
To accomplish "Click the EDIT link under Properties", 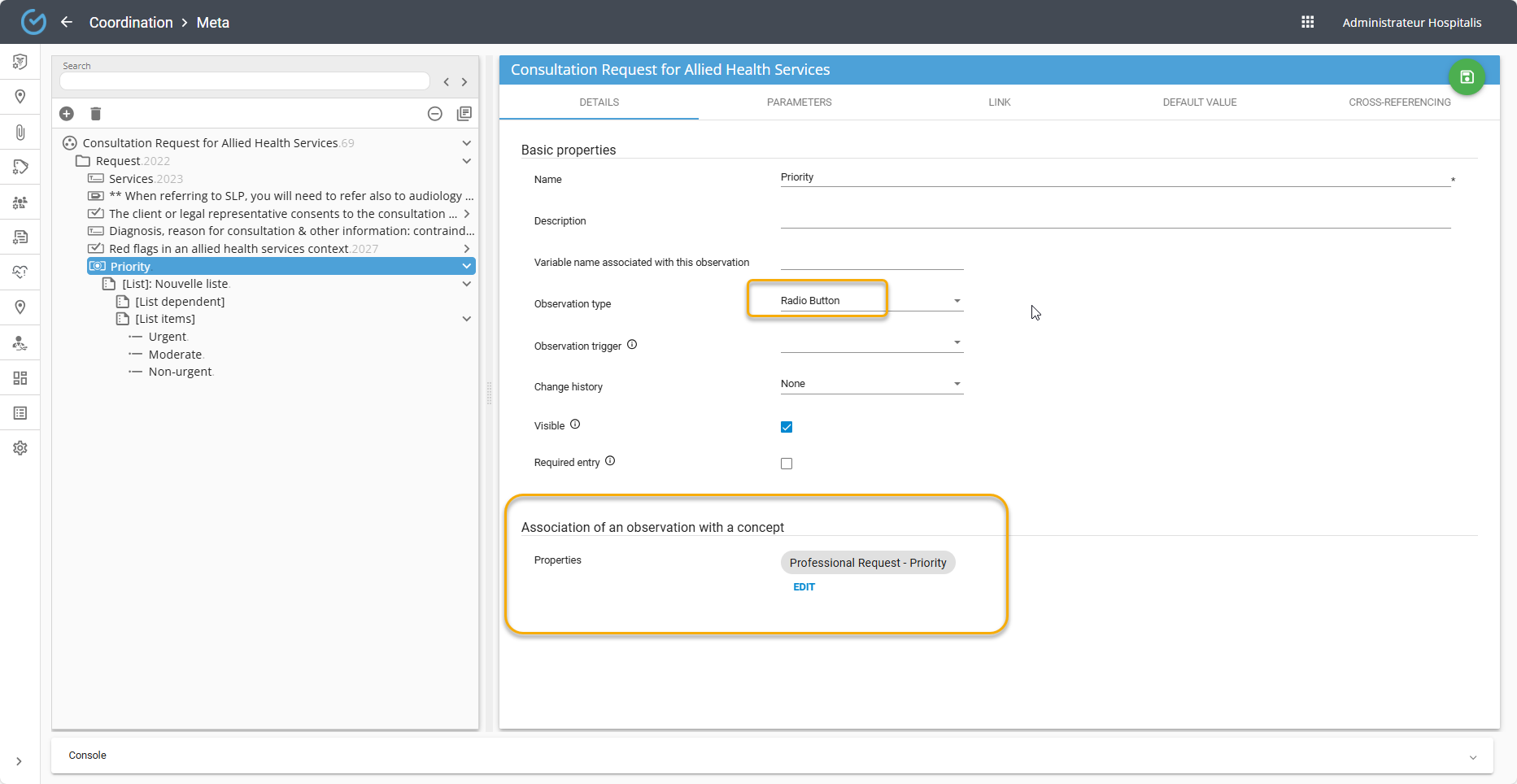I will [x=804, y=587].
